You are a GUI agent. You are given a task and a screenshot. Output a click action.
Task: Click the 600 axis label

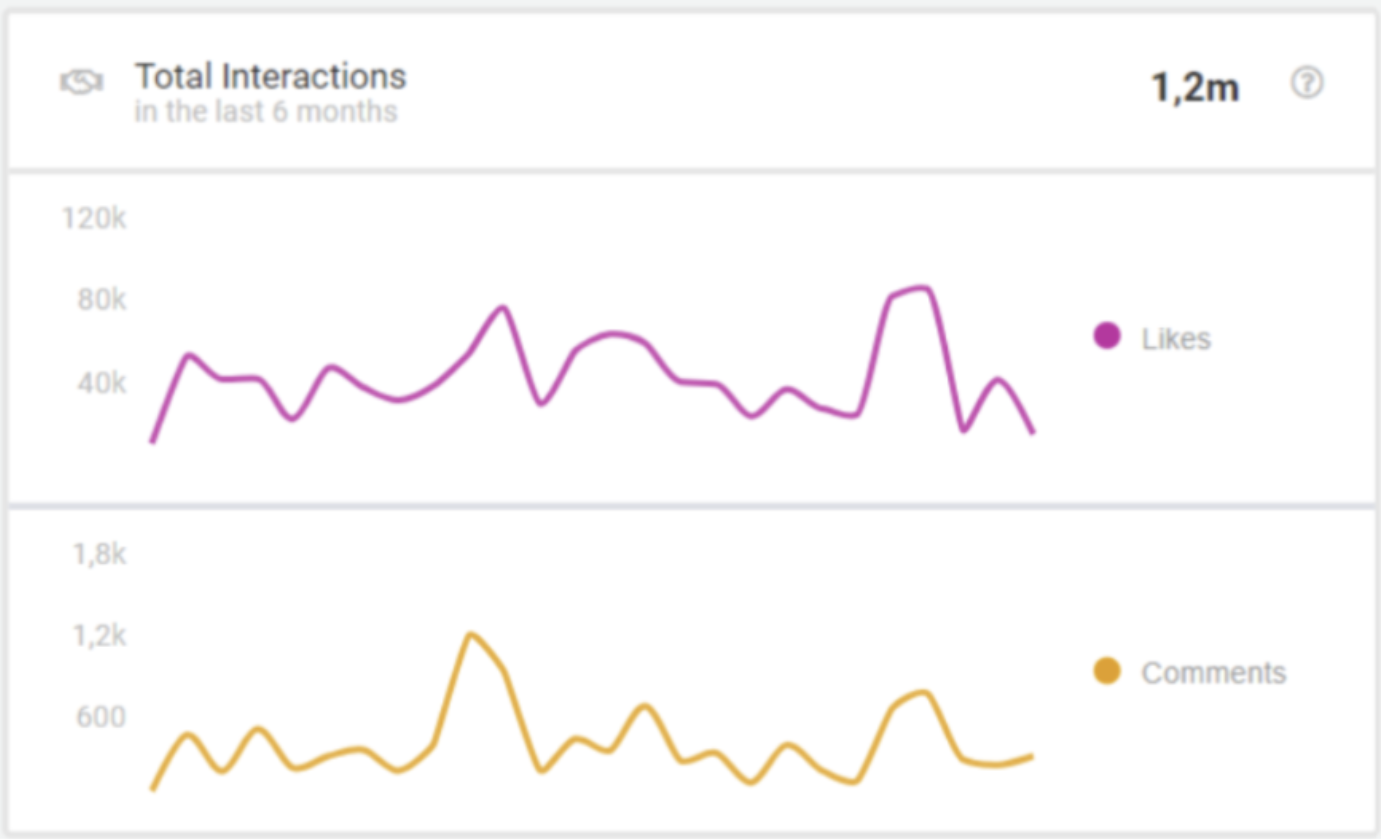point(101,717)
